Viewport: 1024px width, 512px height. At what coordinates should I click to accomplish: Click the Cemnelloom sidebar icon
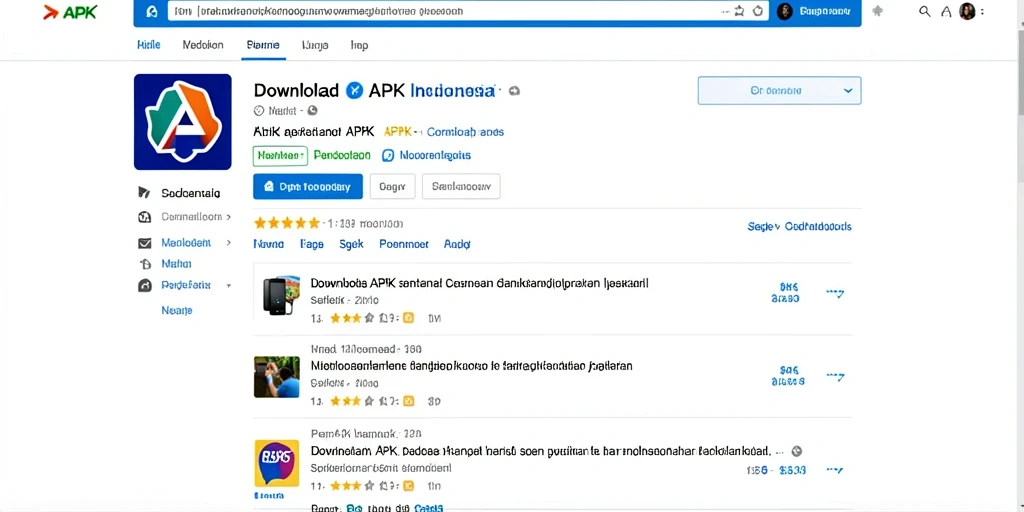pos(144,217)
